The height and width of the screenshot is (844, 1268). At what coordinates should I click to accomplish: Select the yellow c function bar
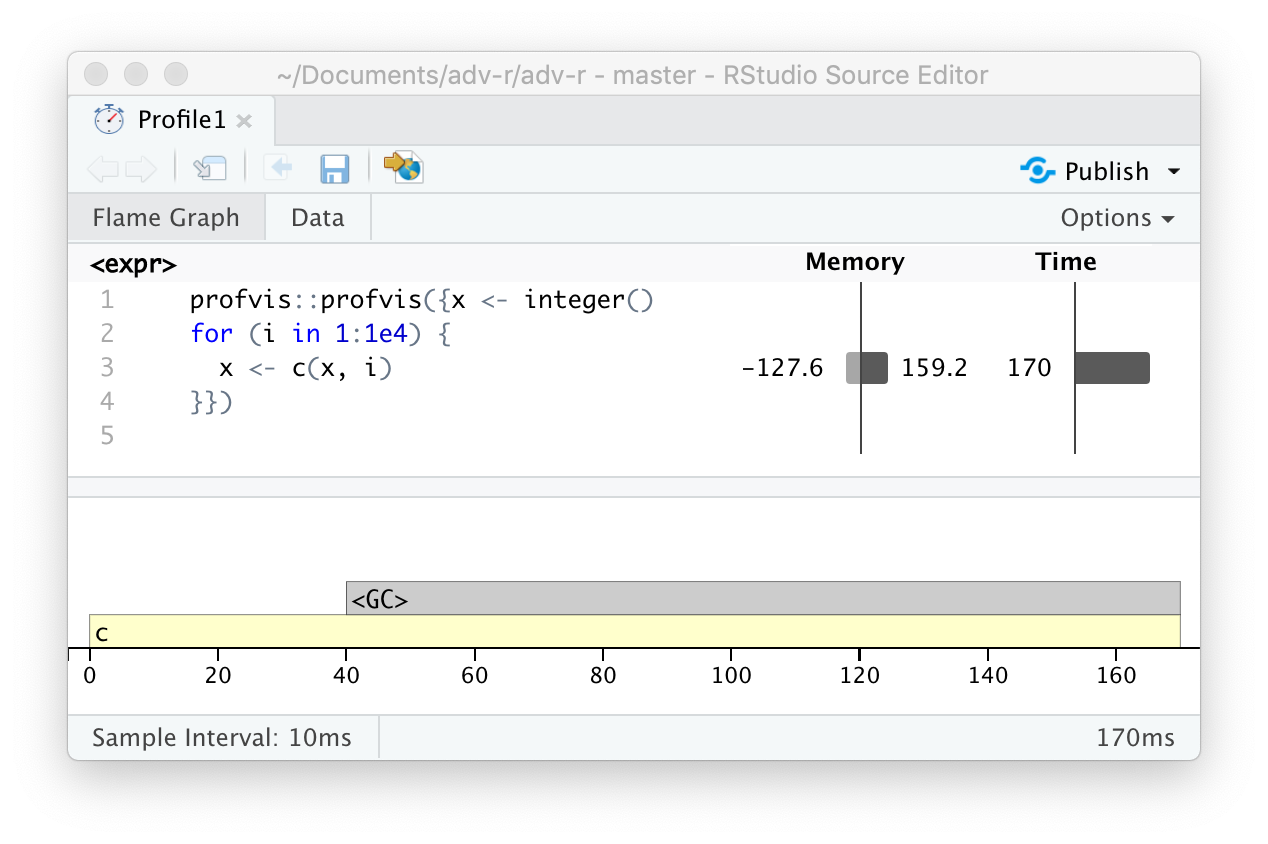point(634,632)
